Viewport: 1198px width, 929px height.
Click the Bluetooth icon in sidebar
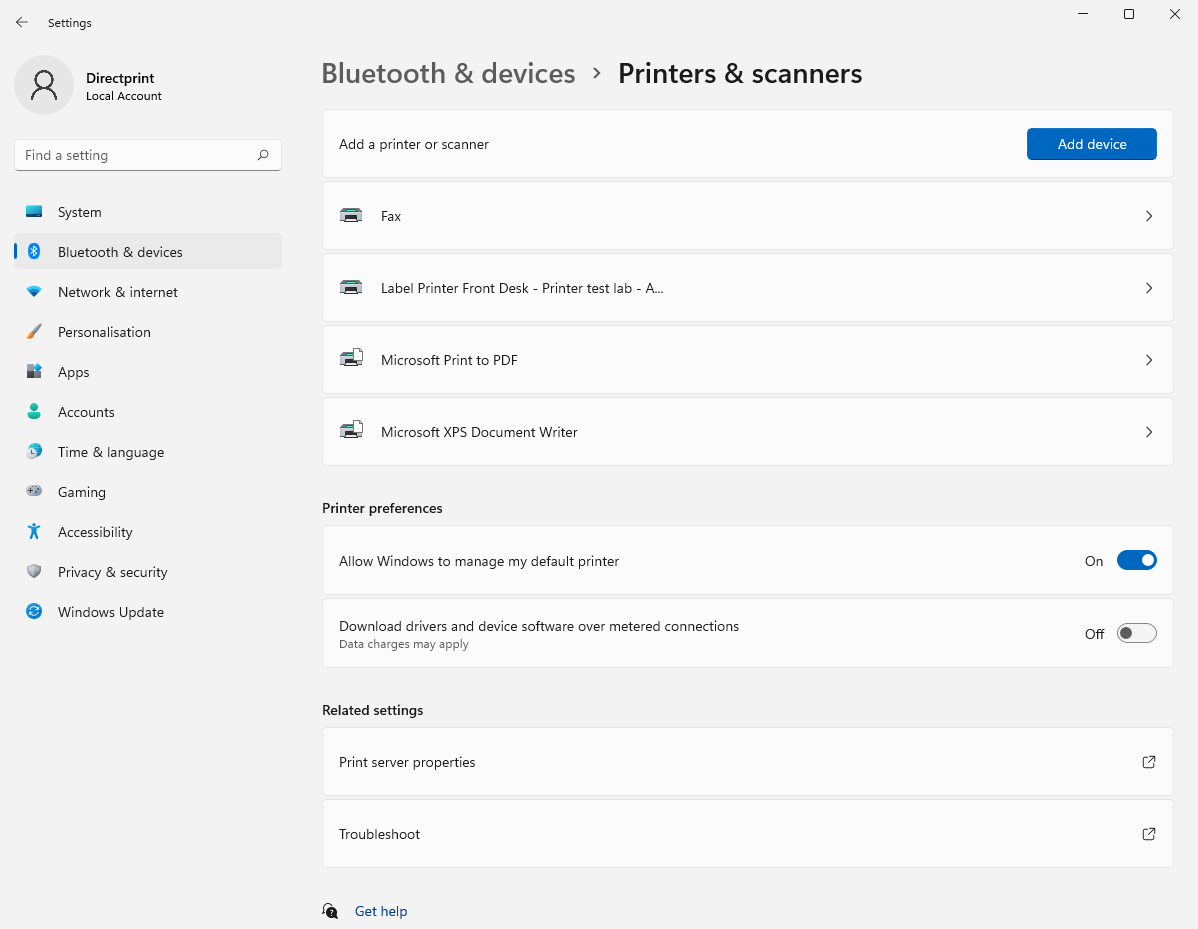coord(34,251)
